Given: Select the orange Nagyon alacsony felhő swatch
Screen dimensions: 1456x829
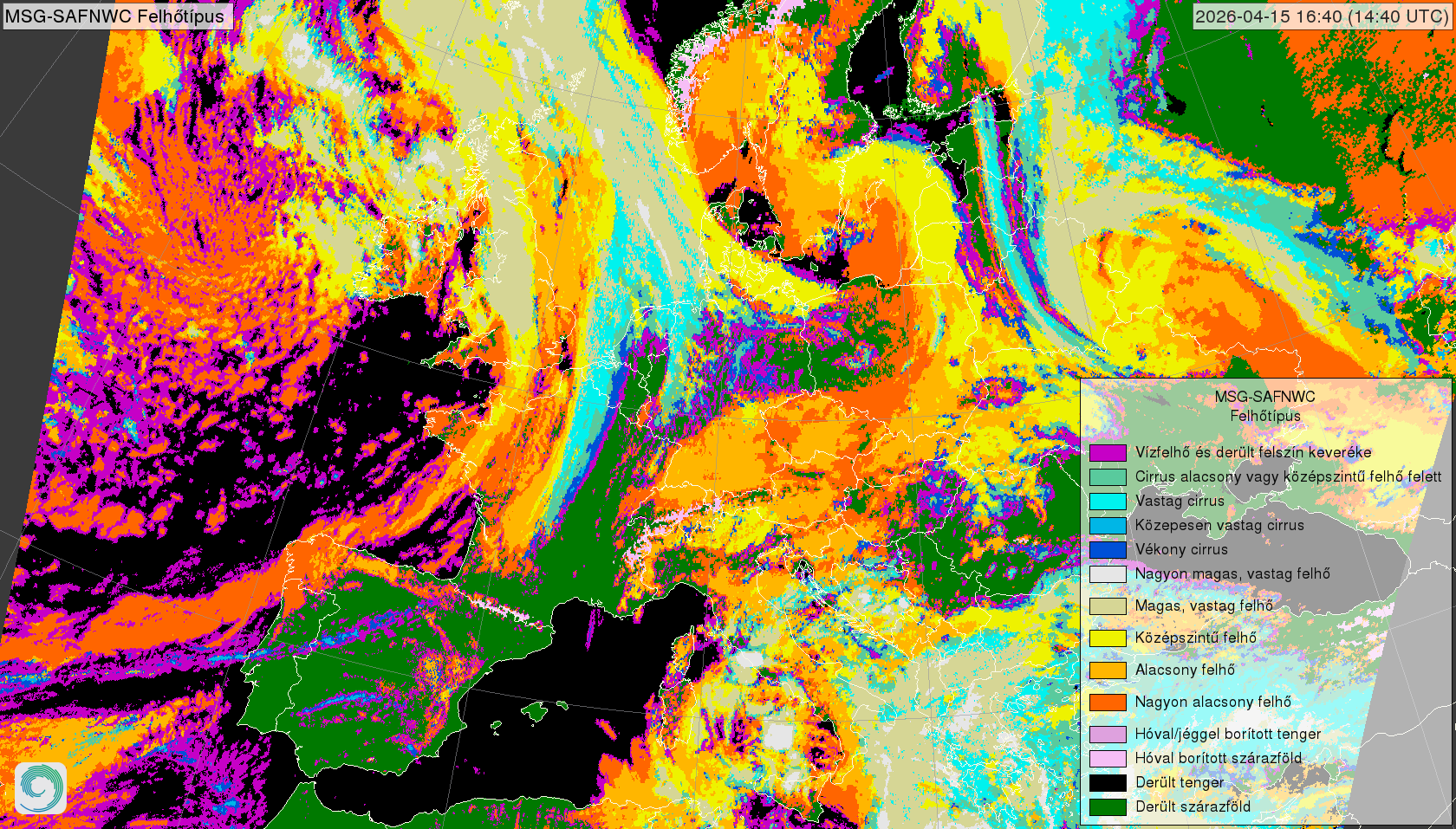Looking at the screenshot, I should (x=1108, y=703).
